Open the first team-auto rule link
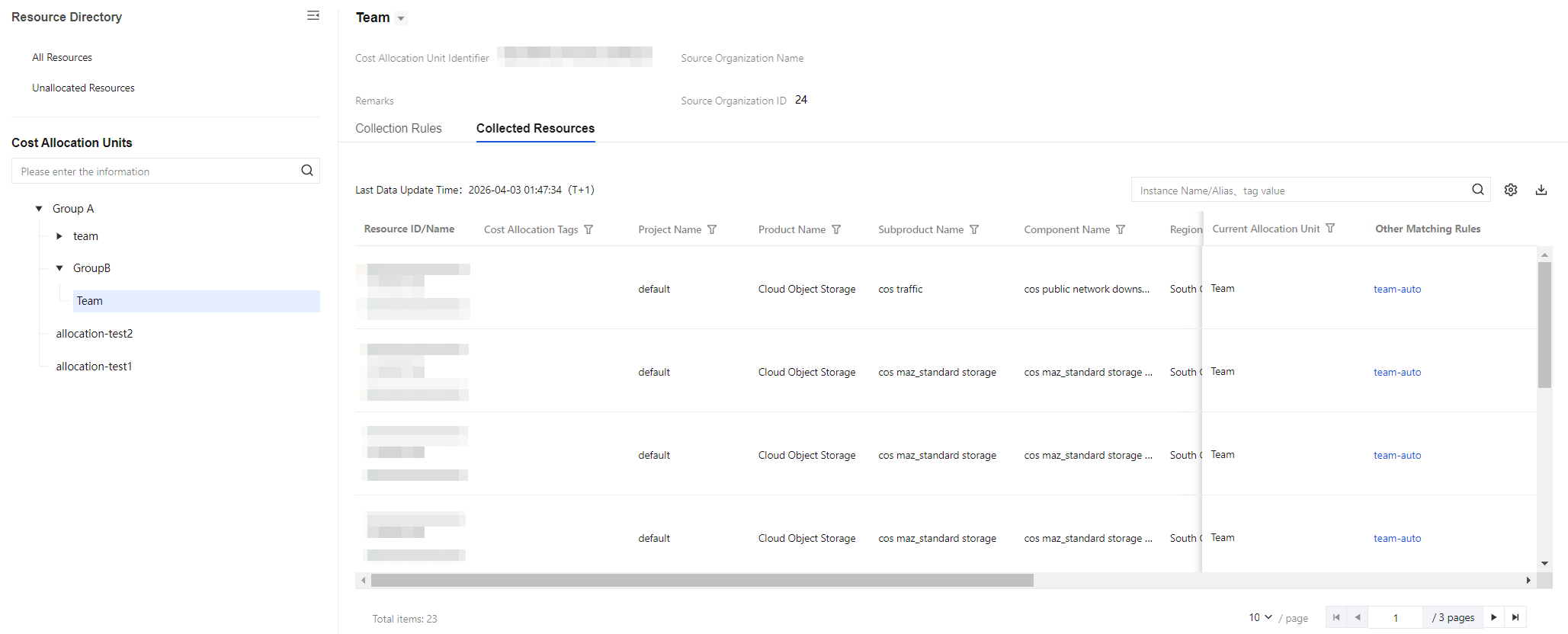Image resolution: width=1568 pixels, height=634 pixels. (x=1396, y=289)
